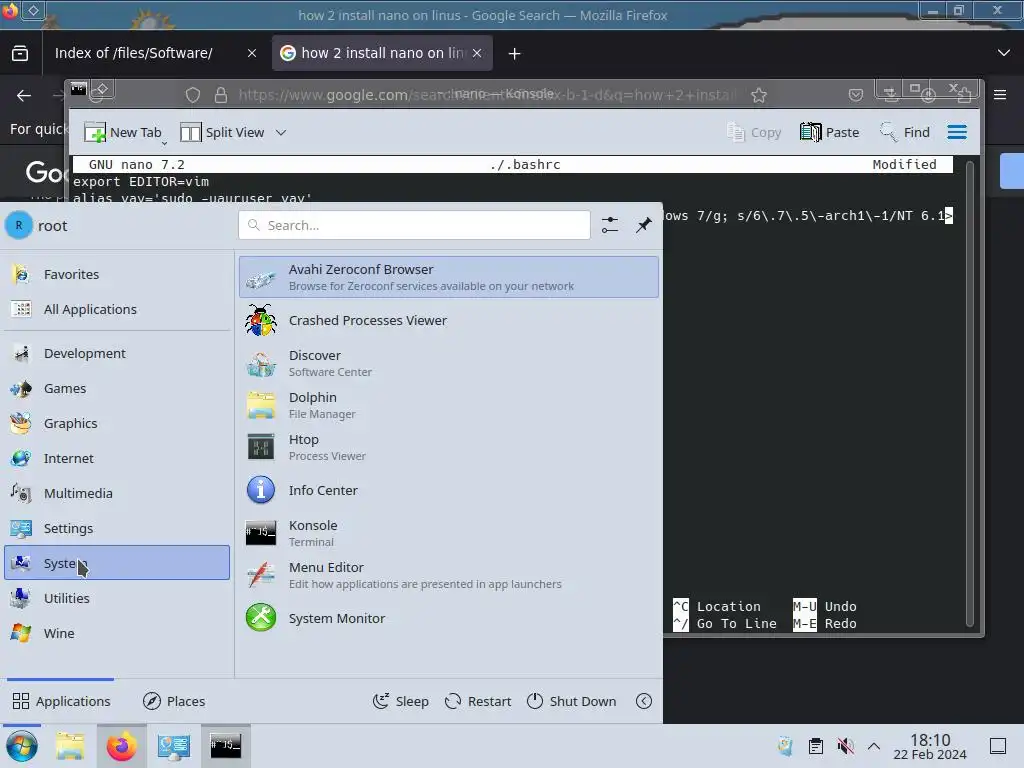Open Utilities category
Image resolution: width=1024 pixels, height=768 pixels.
pos(117,598)
